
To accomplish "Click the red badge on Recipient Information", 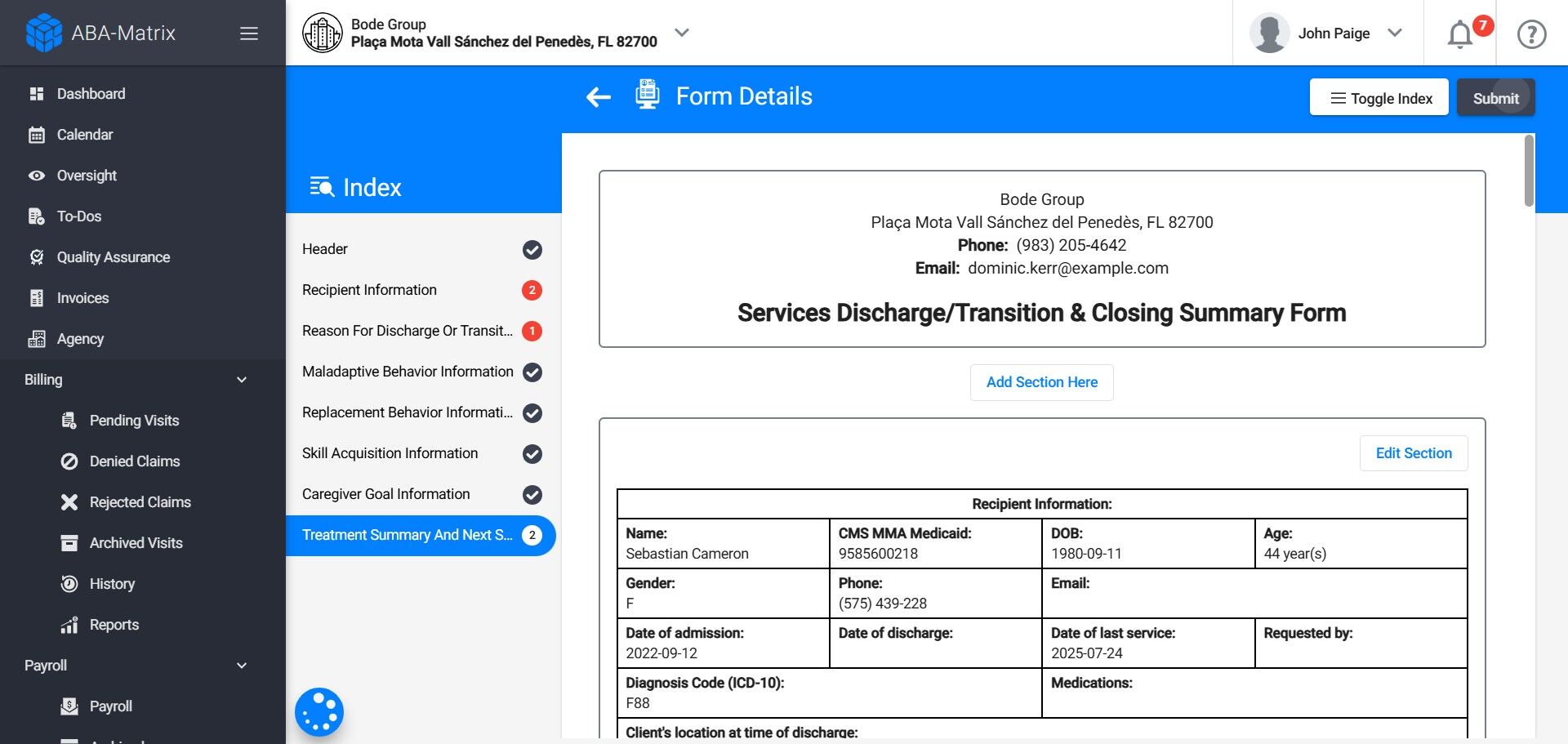I will click(532, 290).
